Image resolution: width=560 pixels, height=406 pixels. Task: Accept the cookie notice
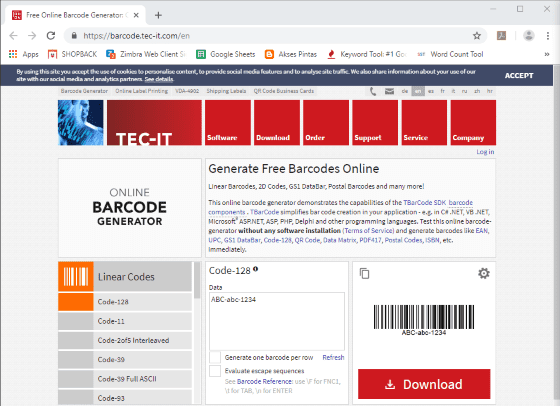click(519, 75)
